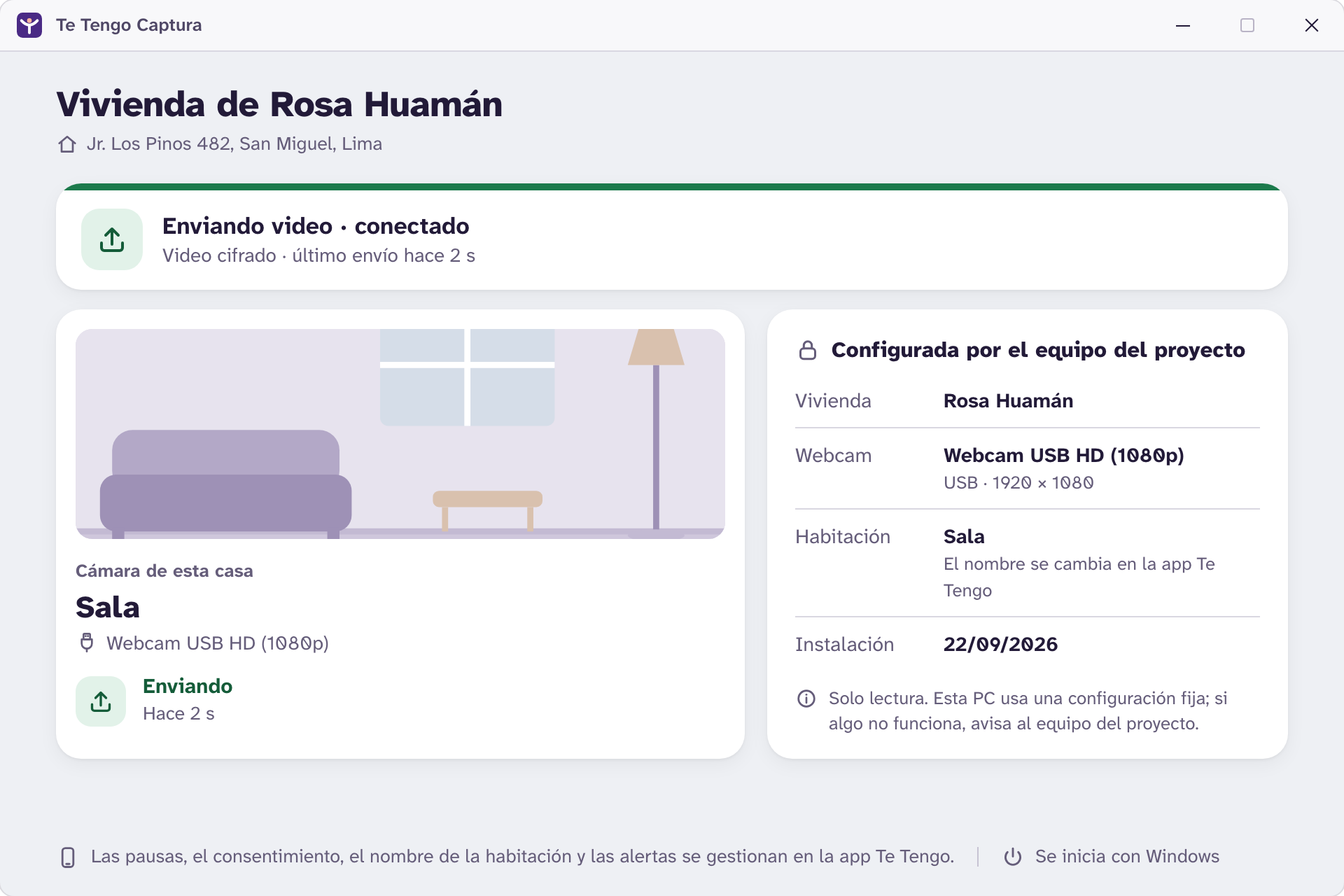Screen dimensions: 1344x896
Task: Click the Instalación row label
Action: (844, 645)
